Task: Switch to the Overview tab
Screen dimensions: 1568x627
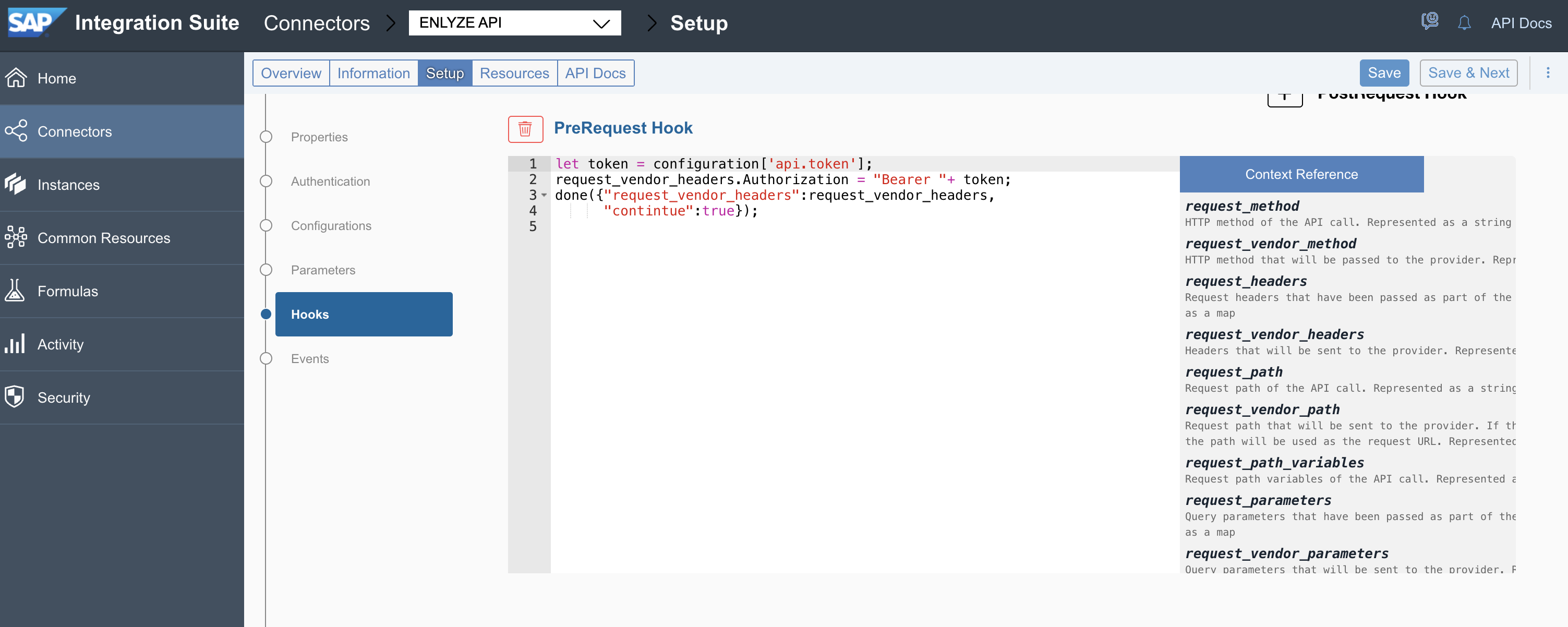Action: point(291,73)
